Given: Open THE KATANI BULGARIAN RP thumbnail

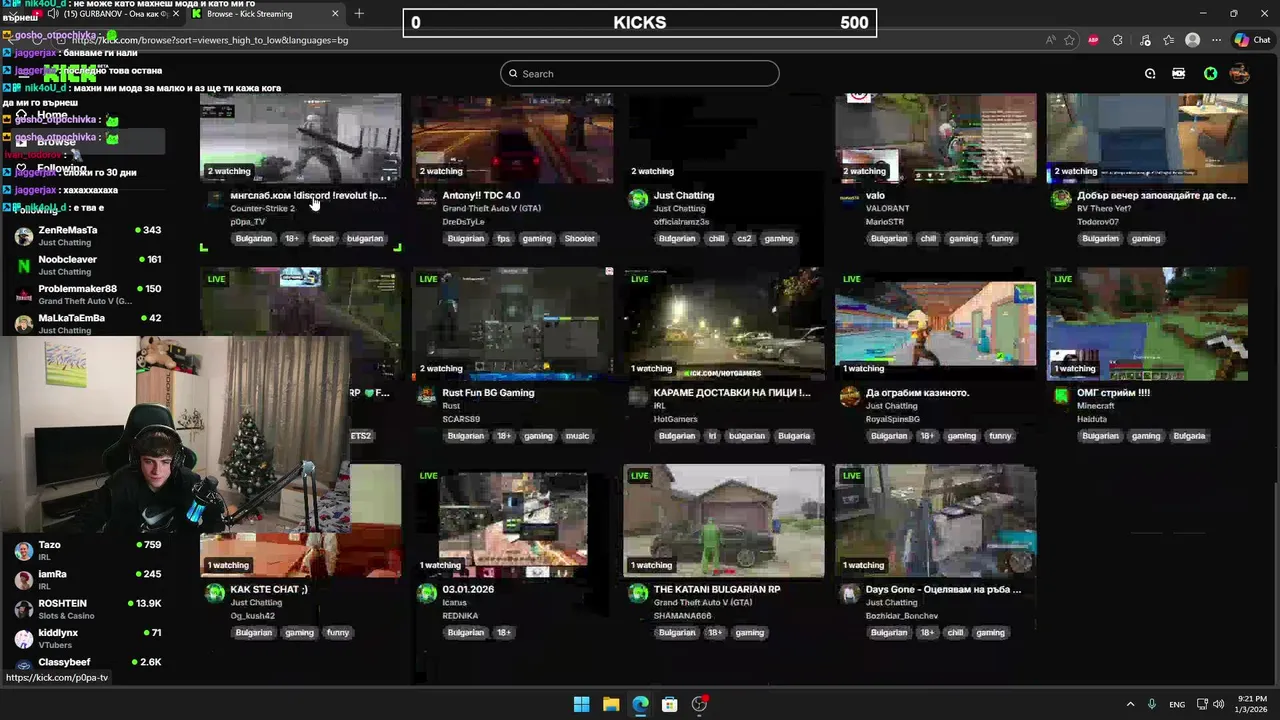Looking at the screenshot, I should tap(724, 521).
